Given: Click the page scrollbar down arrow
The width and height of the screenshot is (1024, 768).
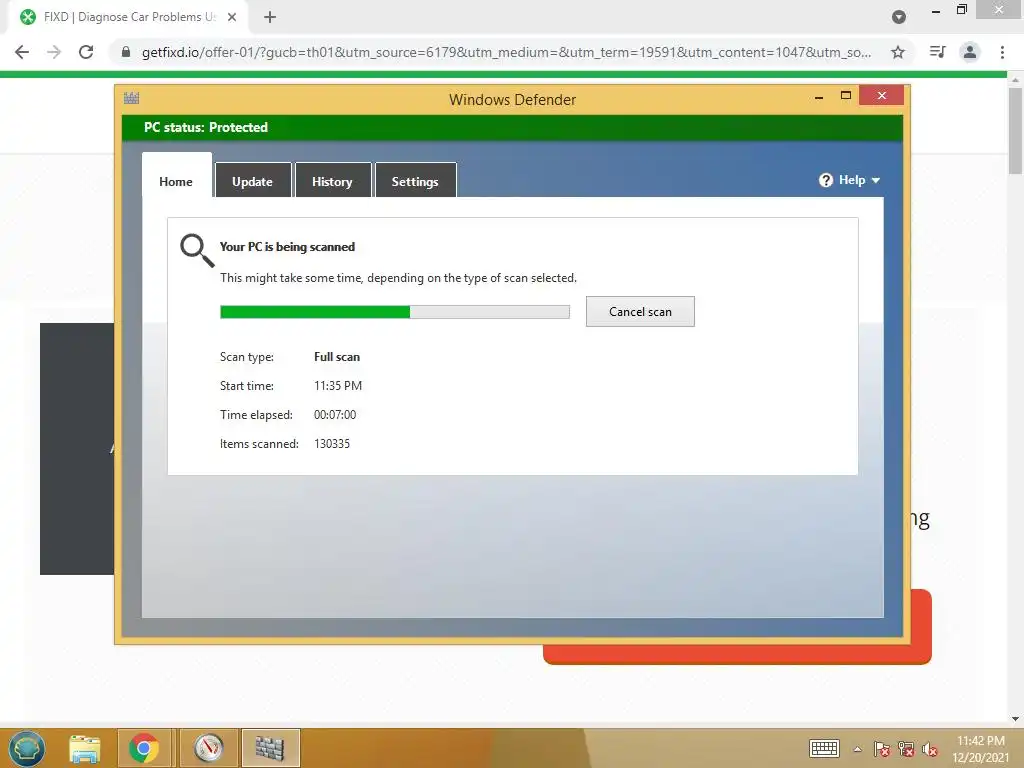Looking at the screenshot, I should point(1015,719).
